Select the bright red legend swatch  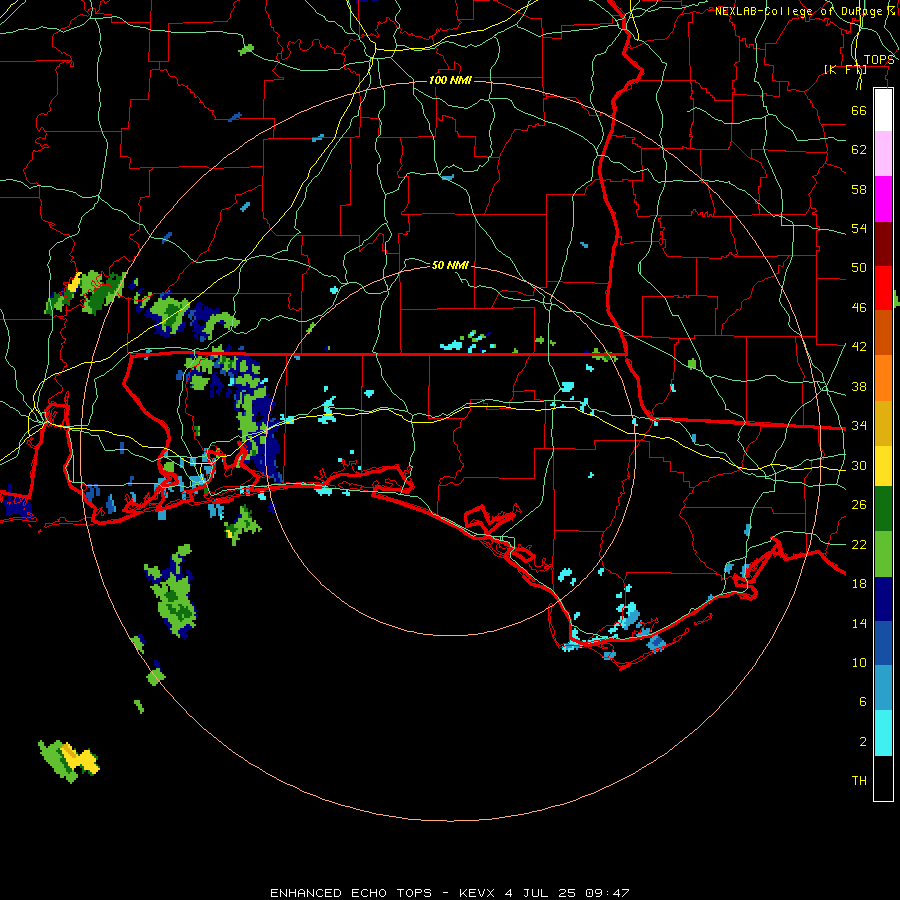(x=883, y=288)
